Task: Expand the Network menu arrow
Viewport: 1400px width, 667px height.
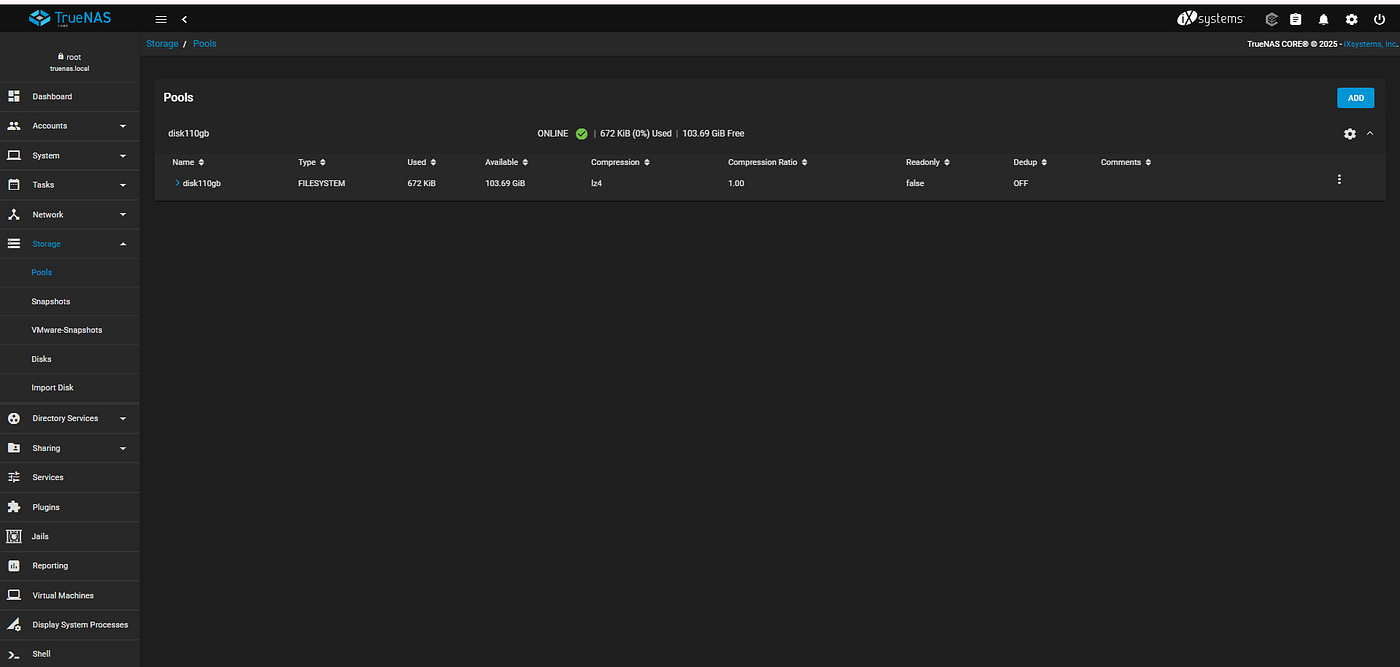Action: tap(123, 214)
